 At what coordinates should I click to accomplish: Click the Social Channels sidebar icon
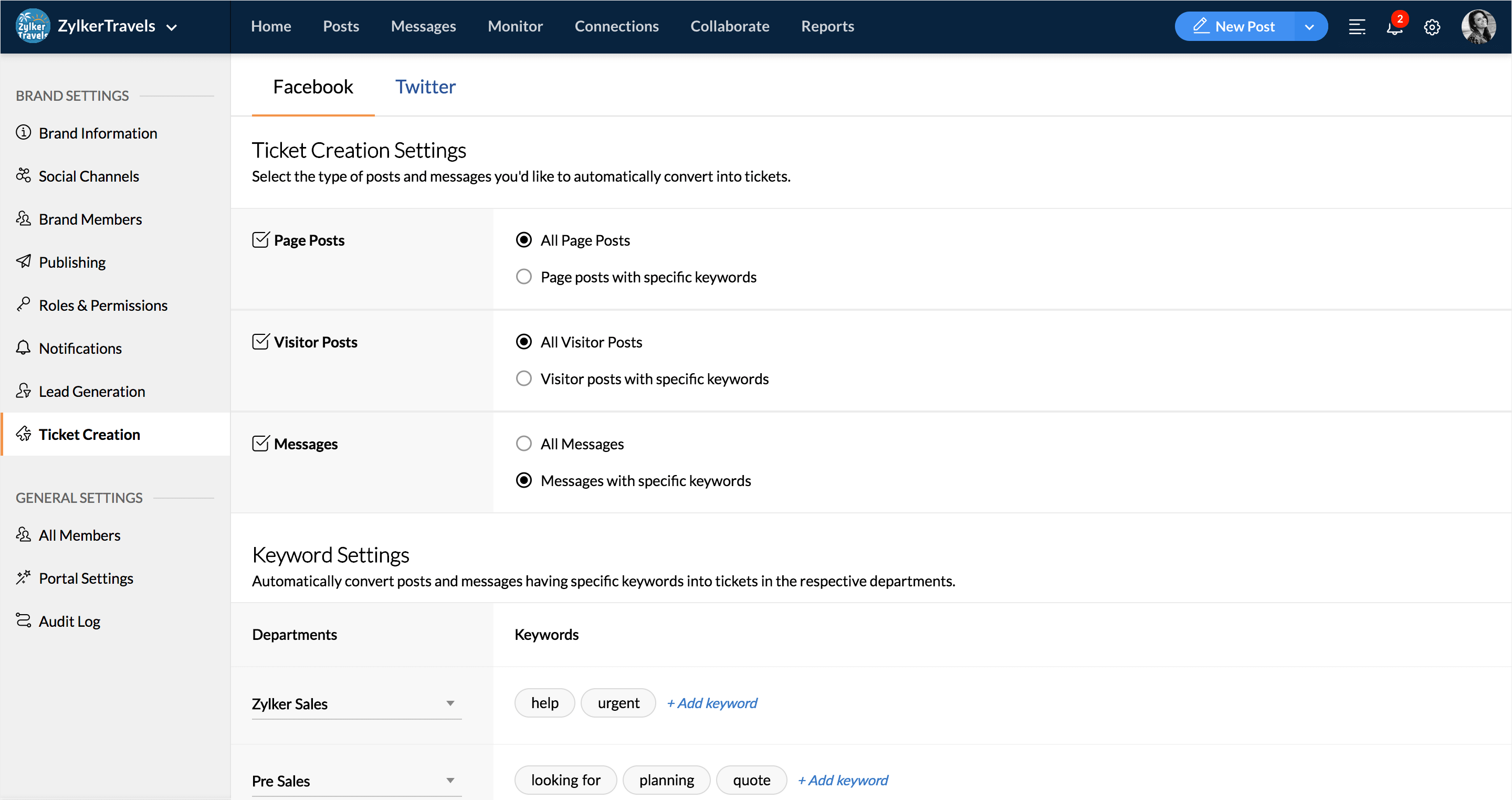24,175
